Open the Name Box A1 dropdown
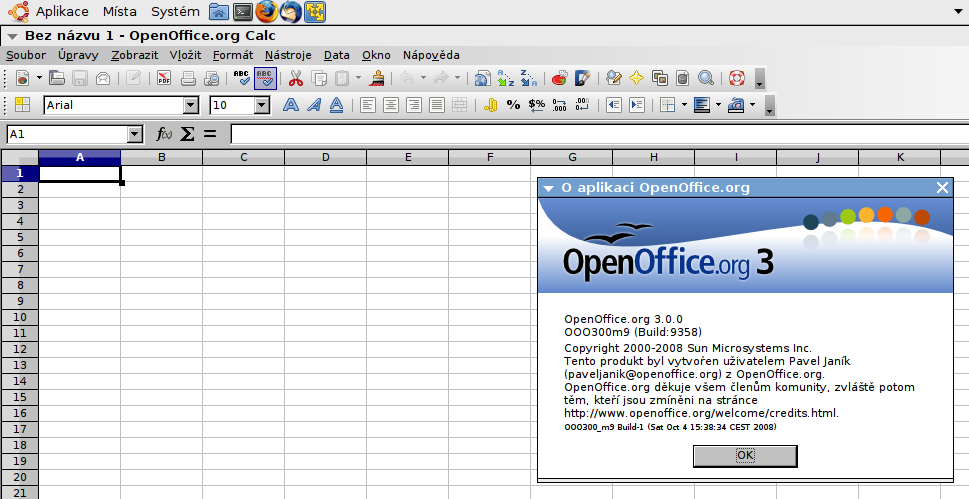The image size is (969, 499). tap(135, 134)
